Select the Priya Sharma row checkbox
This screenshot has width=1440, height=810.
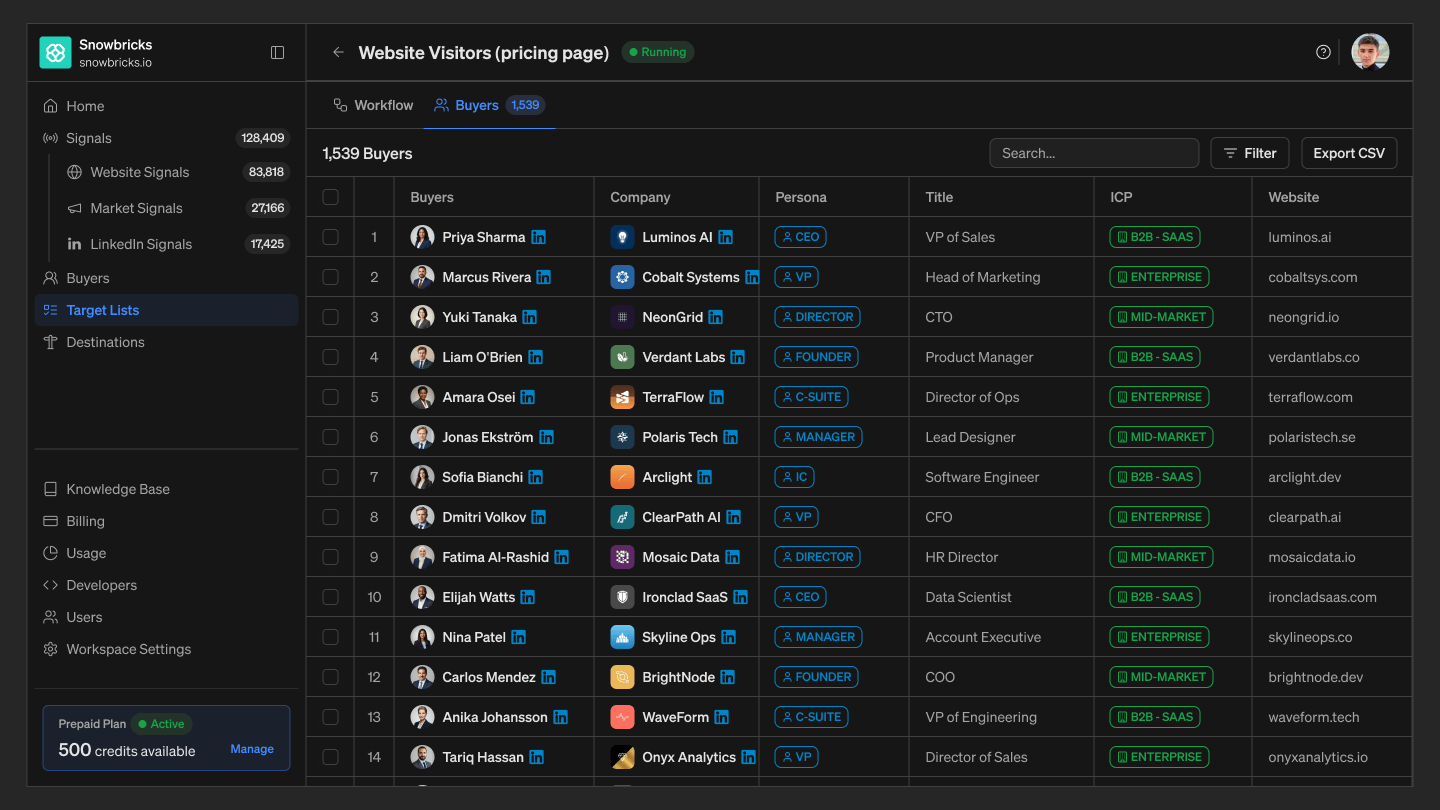coord(330,237)
